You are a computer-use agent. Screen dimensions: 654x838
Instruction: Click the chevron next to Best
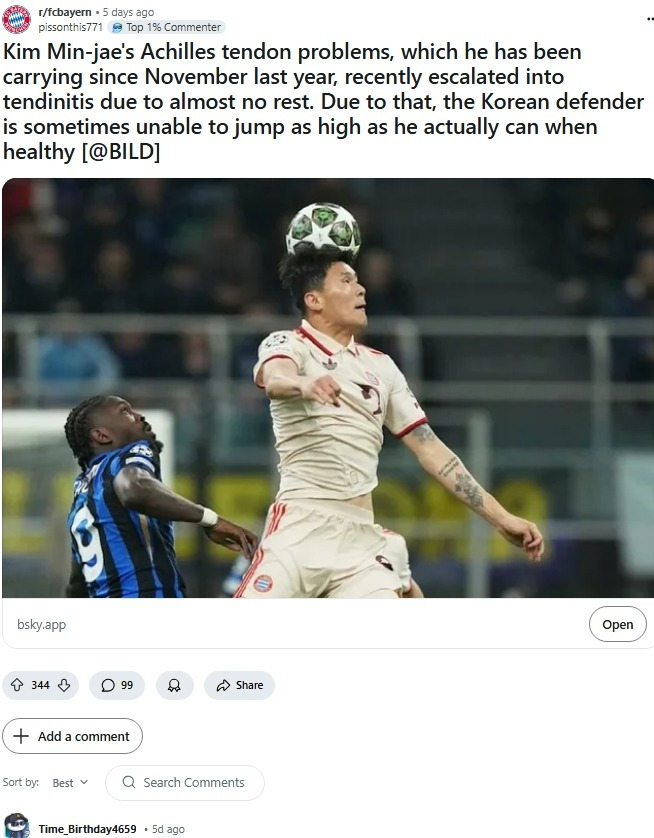tap(84, 782)
